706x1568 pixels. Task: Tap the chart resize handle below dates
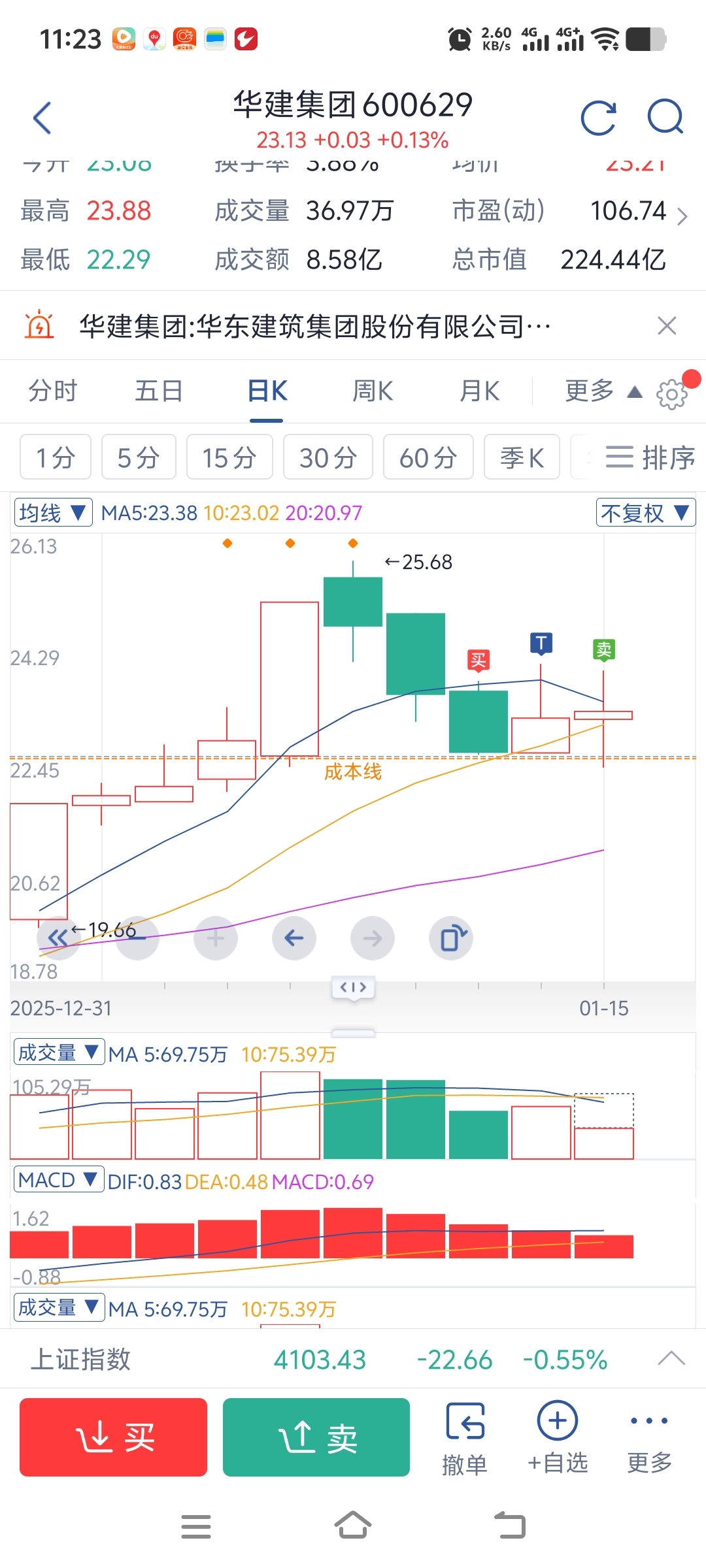coord(353,1033)
